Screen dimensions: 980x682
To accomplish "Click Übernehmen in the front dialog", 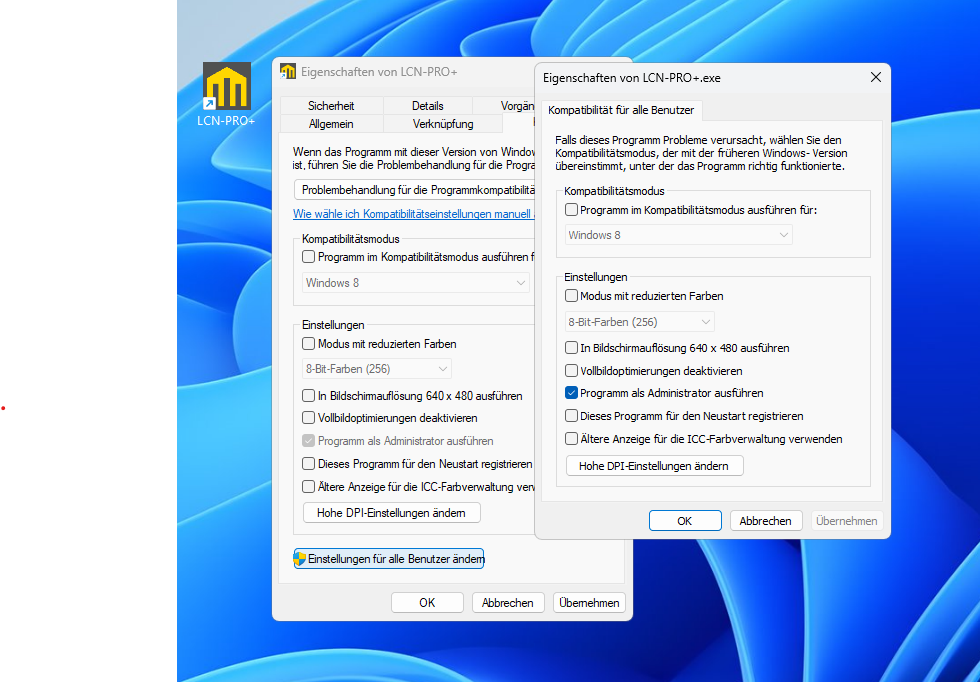I will click(846, 521).
